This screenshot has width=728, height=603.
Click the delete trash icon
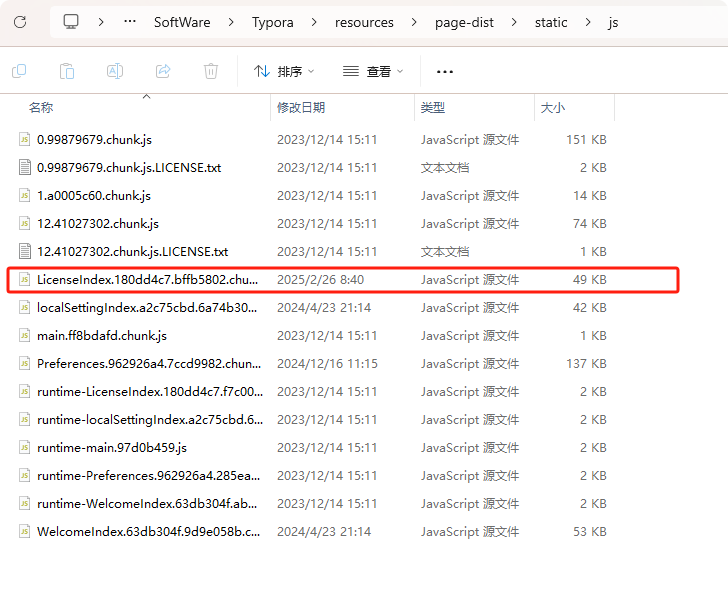tap(211, 71)
